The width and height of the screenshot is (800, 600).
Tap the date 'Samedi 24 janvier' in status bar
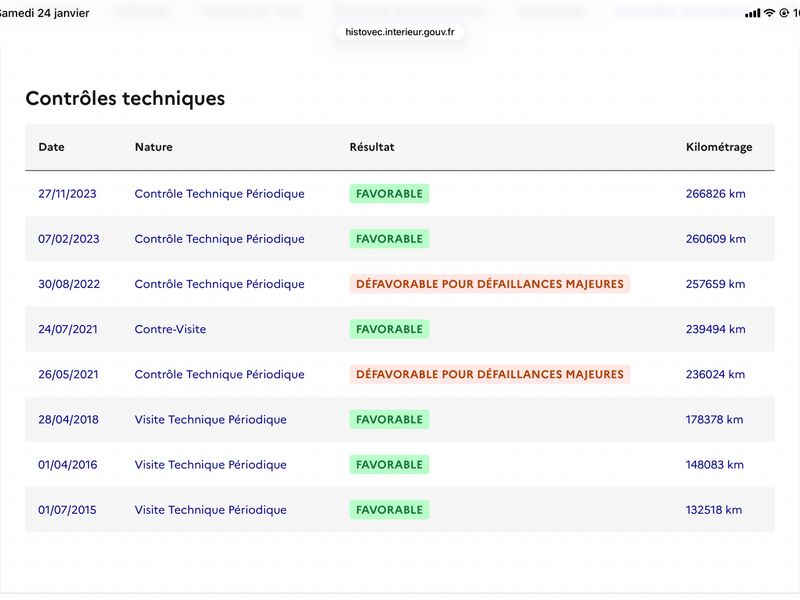point(45,13)
